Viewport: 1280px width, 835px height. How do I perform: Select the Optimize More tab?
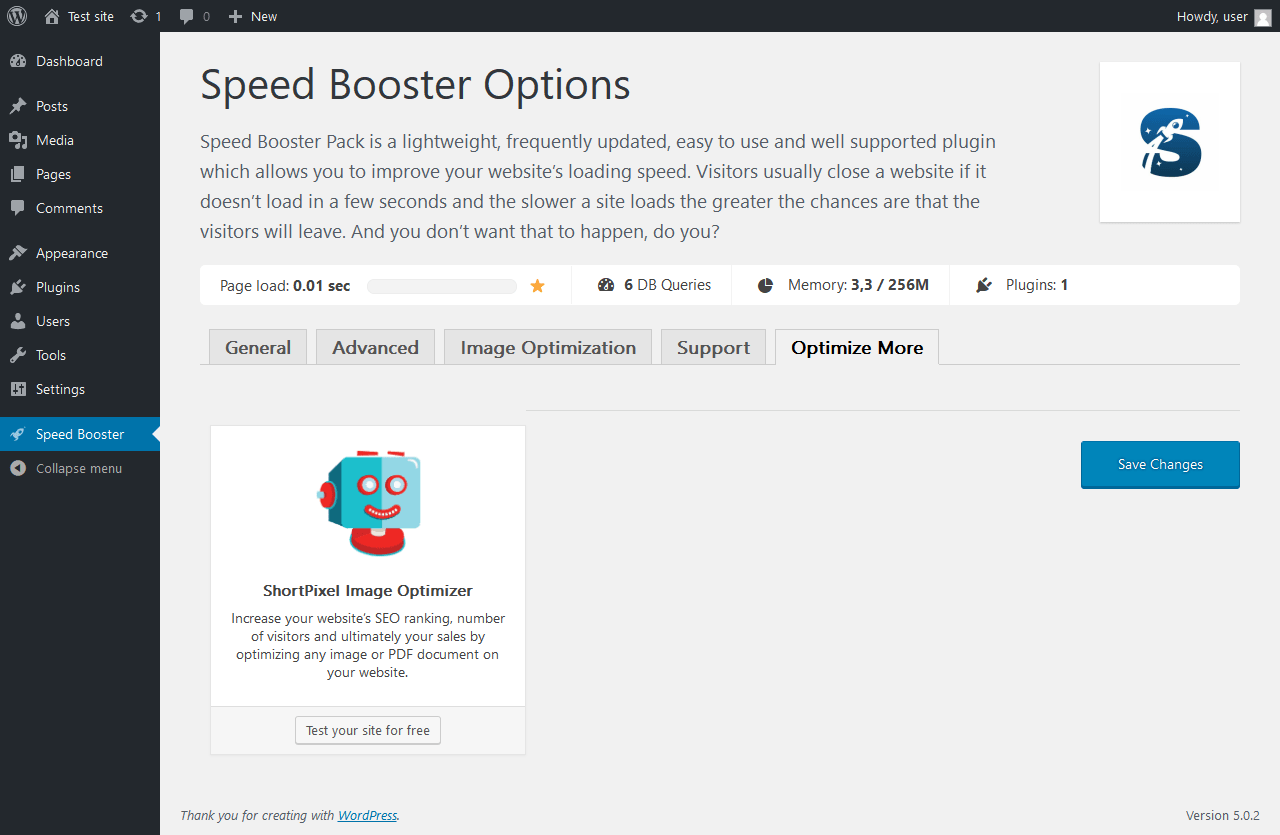tap(857, 347)
